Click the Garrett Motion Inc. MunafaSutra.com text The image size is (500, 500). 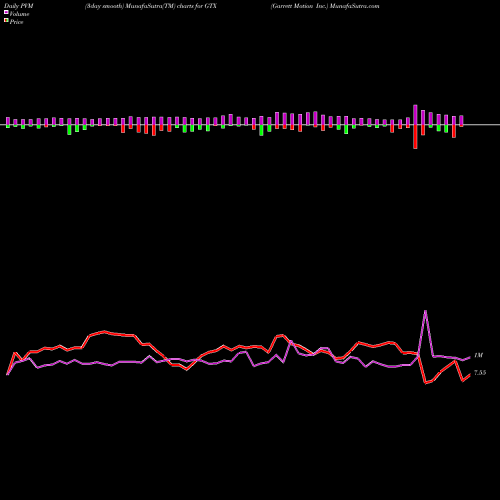point(325,6)
